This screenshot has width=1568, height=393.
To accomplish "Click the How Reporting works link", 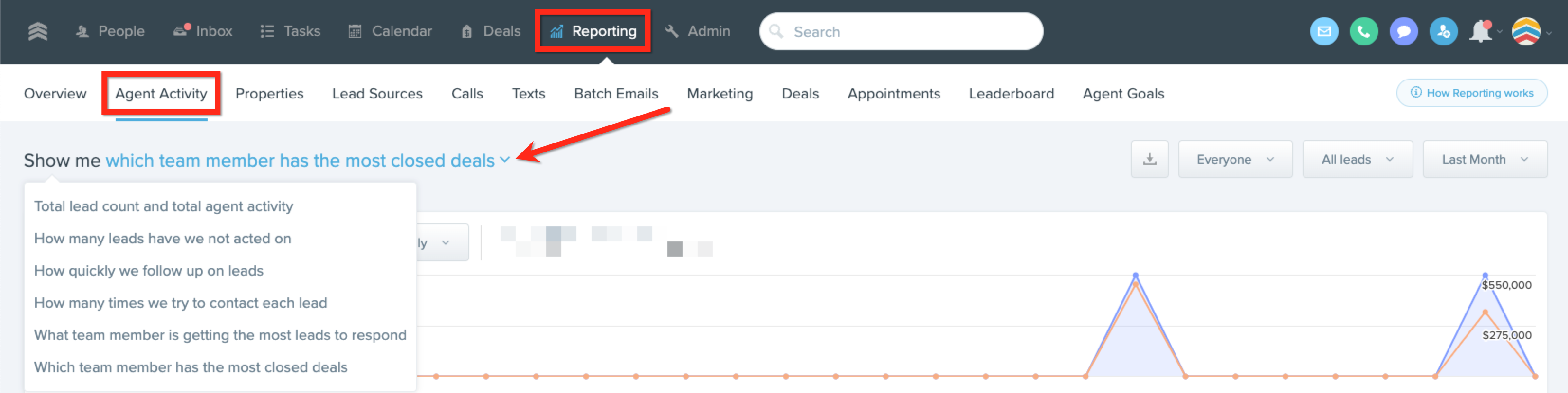I will (x=1471, y=93).
